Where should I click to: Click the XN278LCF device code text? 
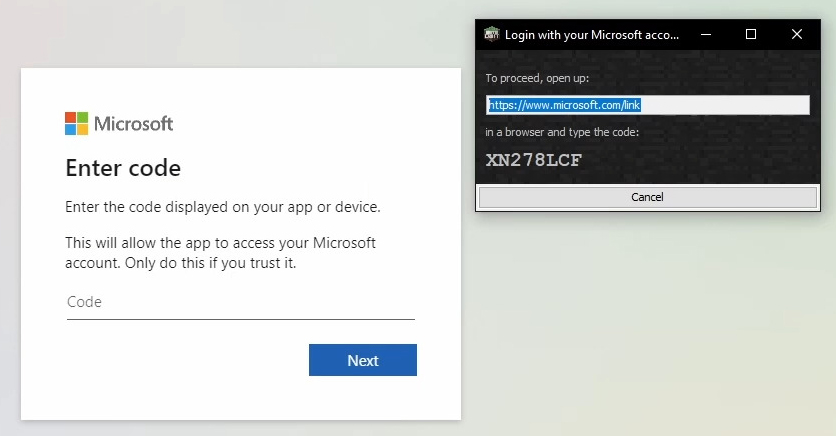point(534,160)
